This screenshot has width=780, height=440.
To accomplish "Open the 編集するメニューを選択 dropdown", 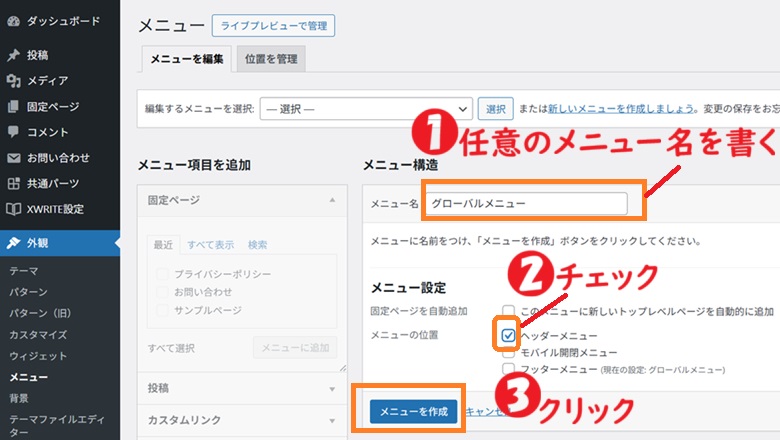I will point(366,109).
